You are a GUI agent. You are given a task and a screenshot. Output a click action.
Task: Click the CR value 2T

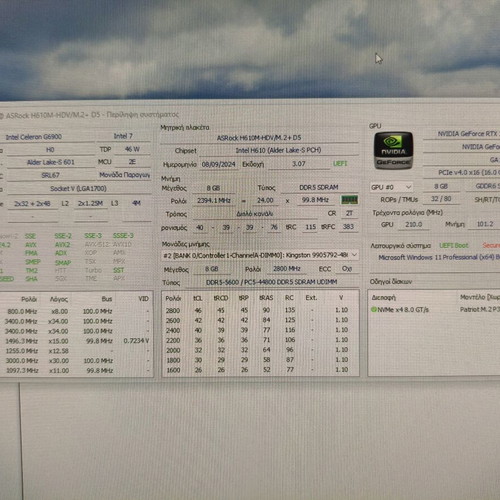point(349,213)
